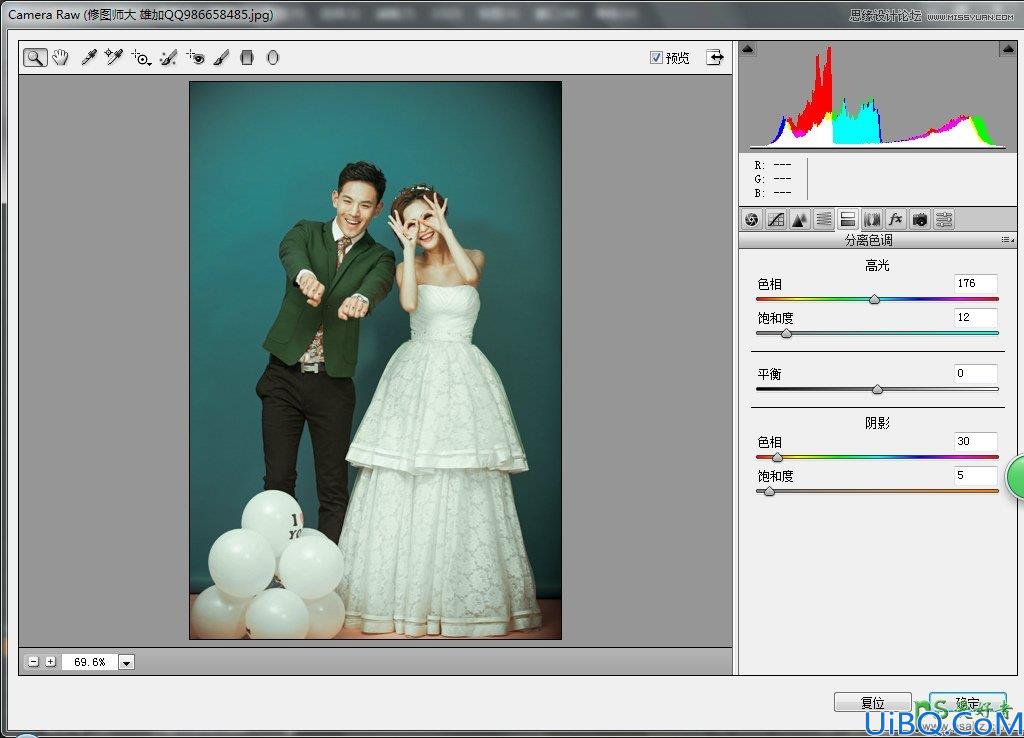1024x738 pixels.
Task: Select the Zoom (magnifier) tool
Action: [35, 57]
